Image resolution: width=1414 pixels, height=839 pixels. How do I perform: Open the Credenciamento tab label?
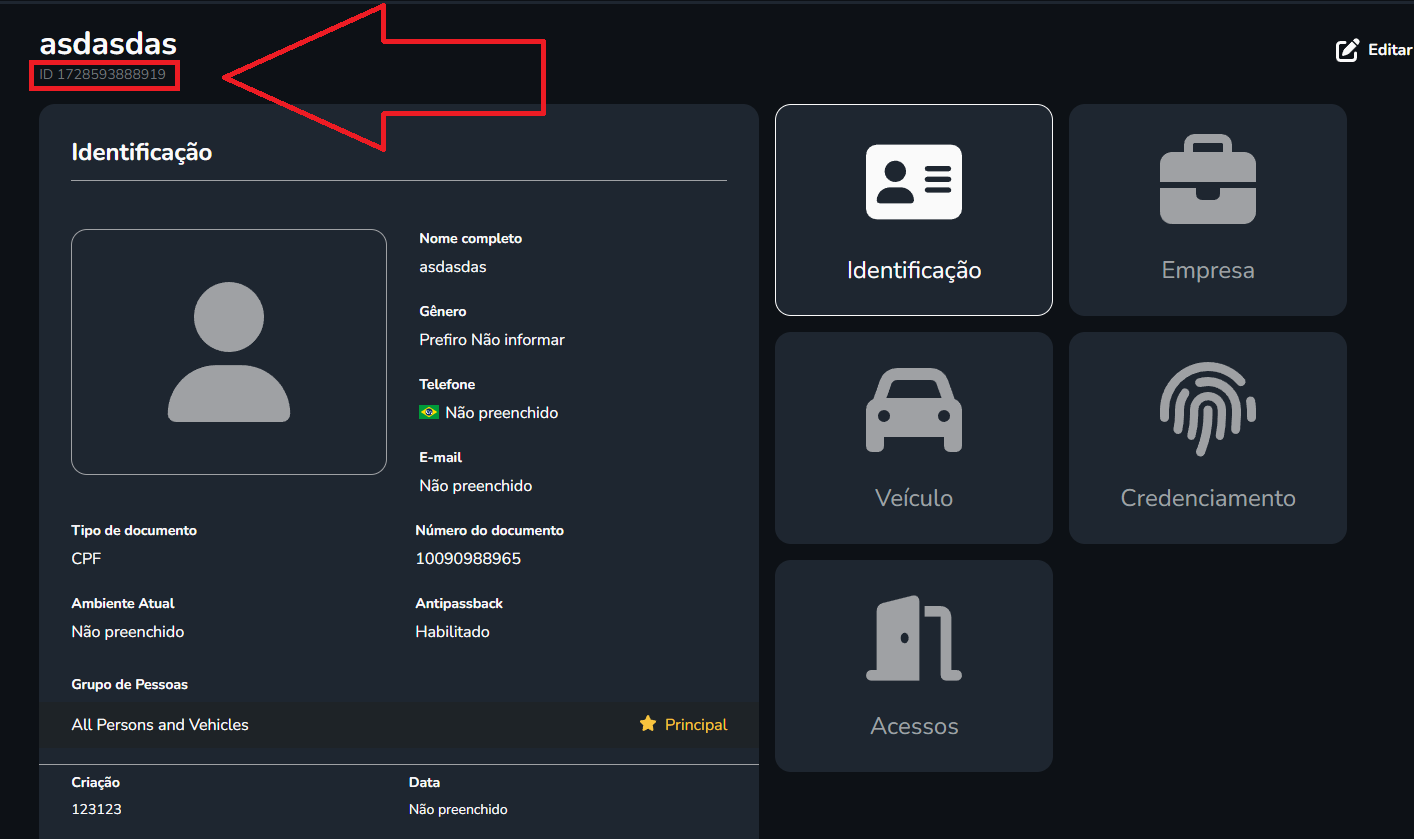click(1208, 498)
